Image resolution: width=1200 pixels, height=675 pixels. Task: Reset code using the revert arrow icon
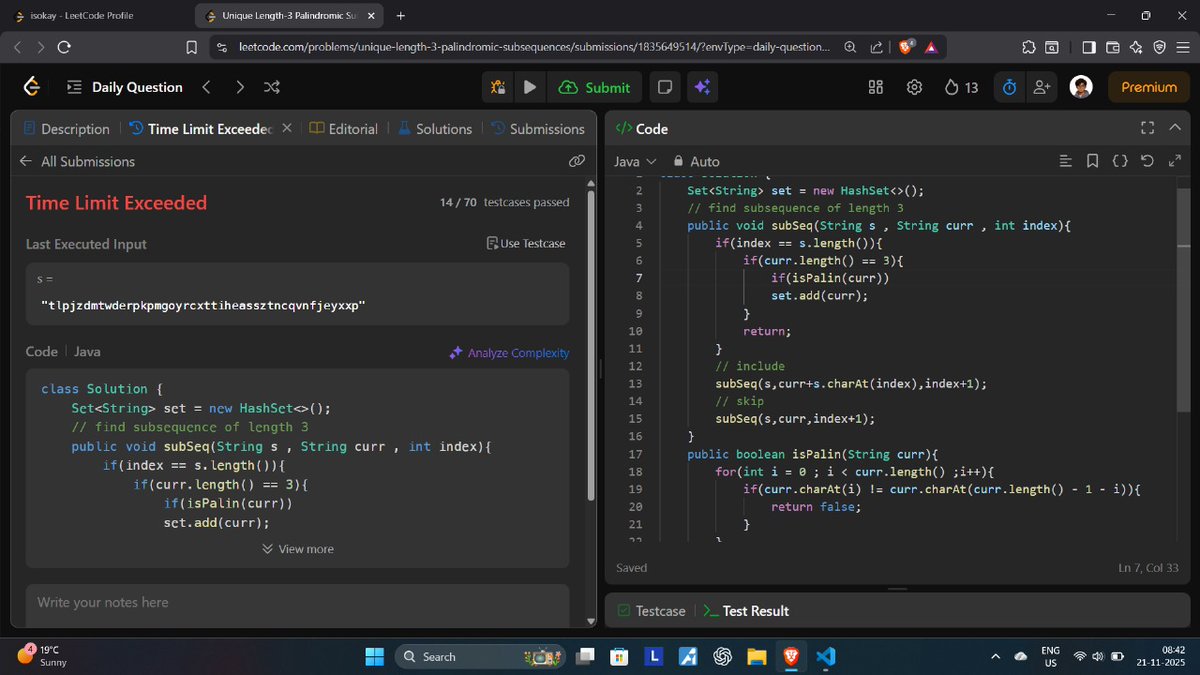pos(1146,160)
